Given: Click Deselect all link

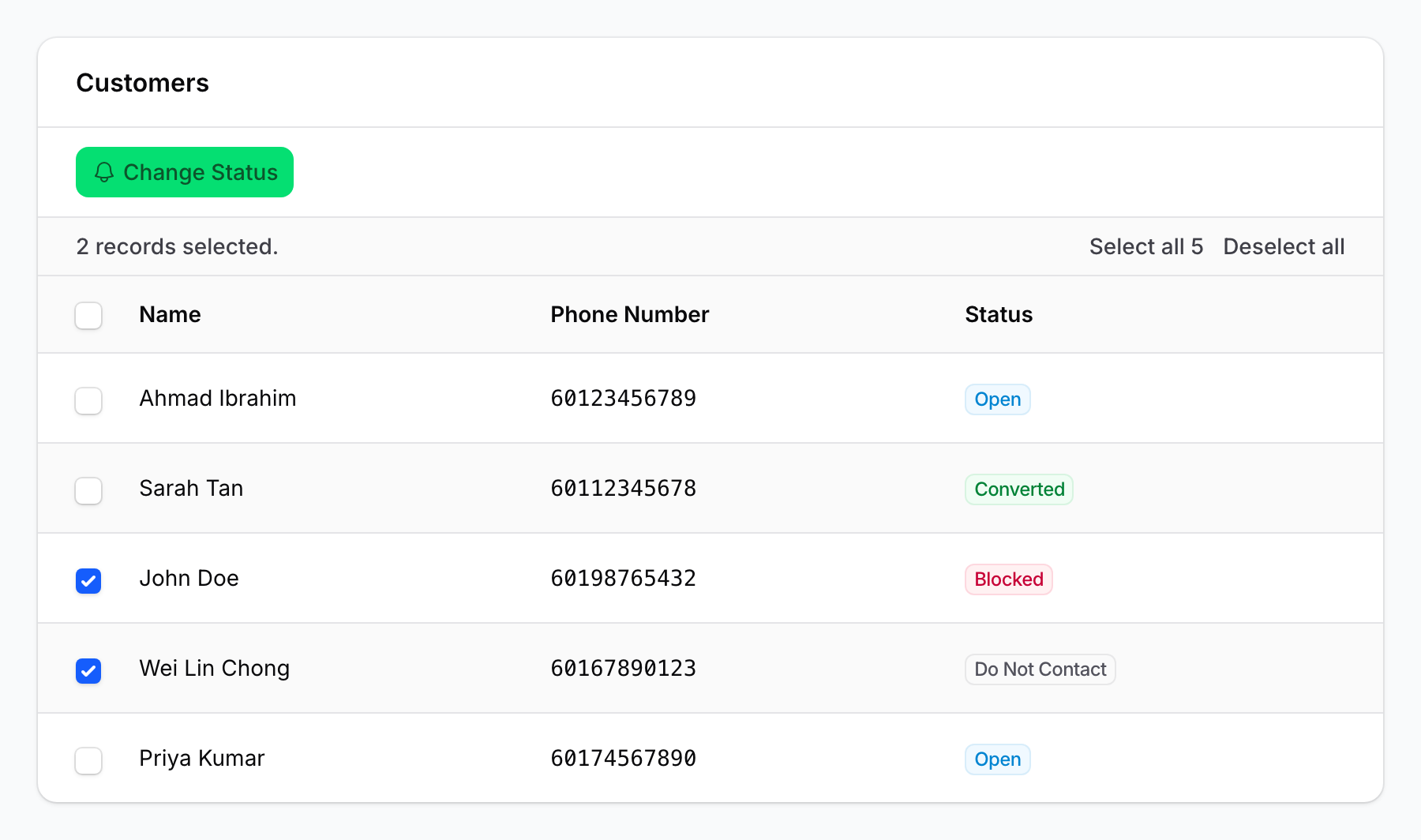Looking at the screenshot, I should (x=1284, y=246).
